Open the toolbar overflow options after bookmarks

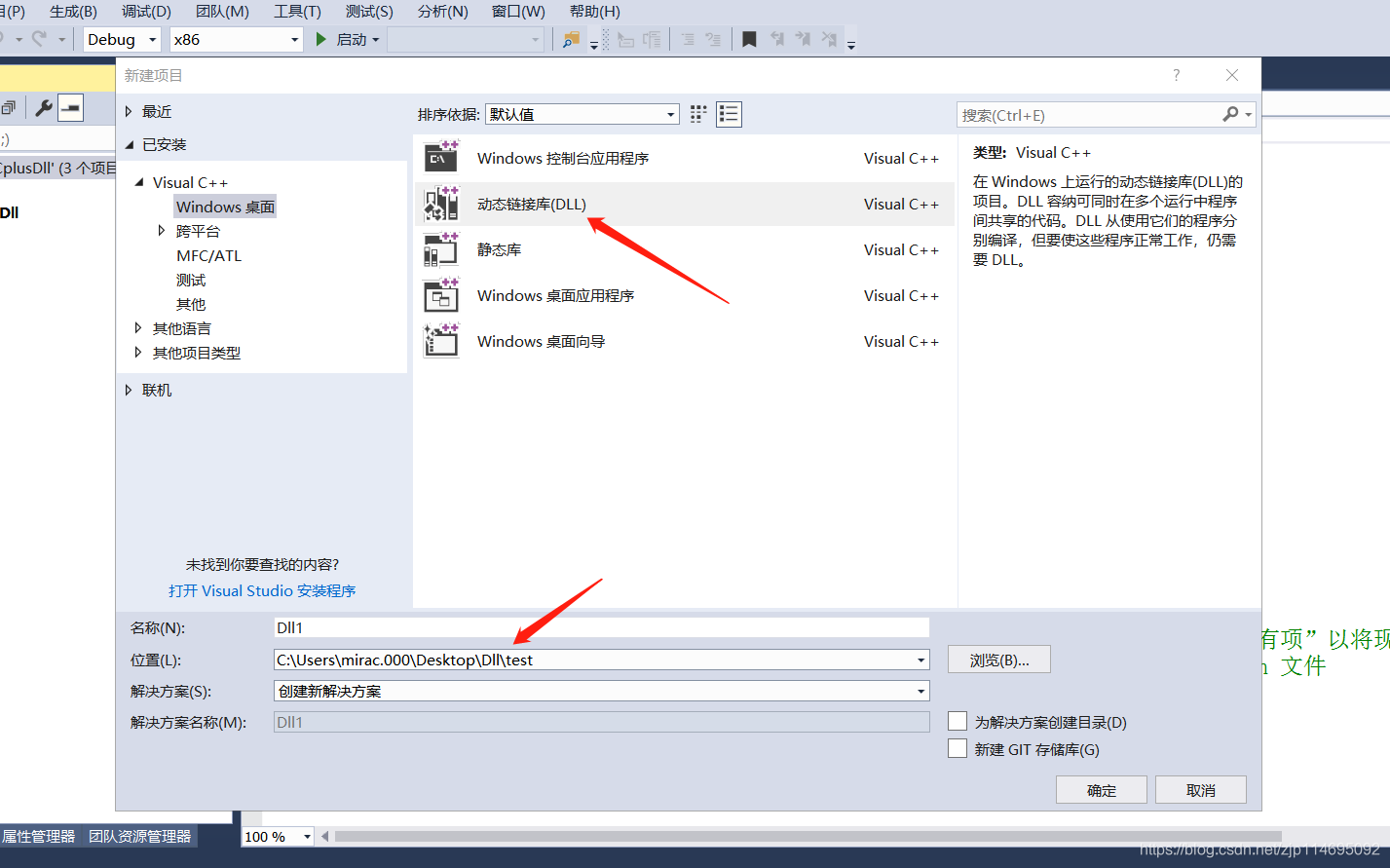[851, 44]
